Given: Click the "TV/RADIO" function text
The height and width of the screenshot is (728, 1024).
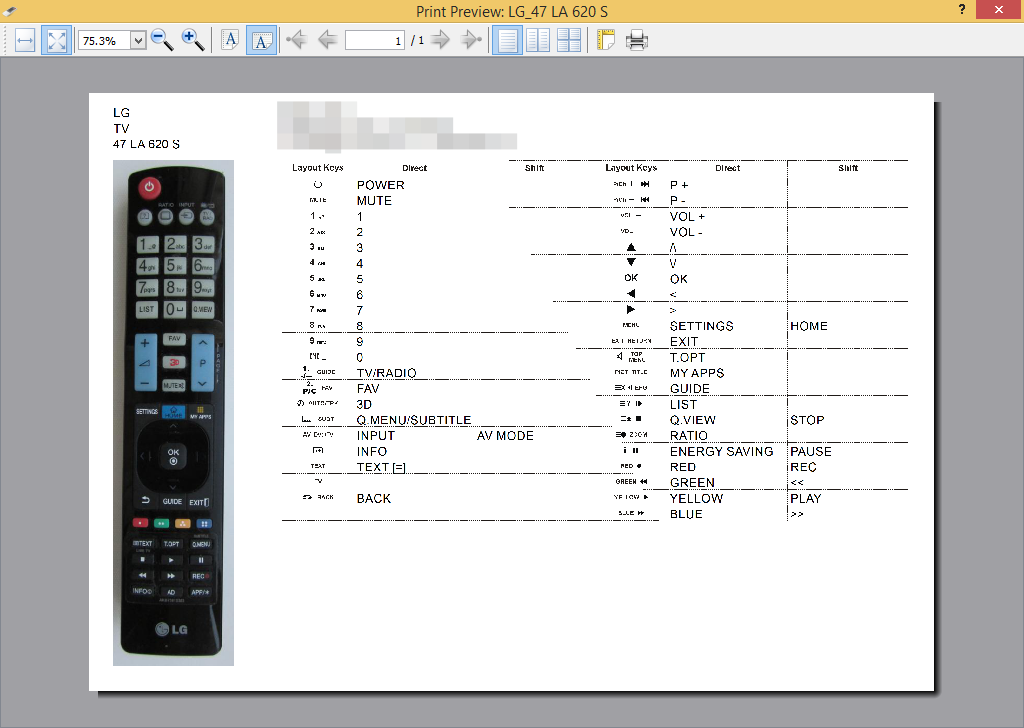Looking at the screenshot, I should (x=387, y=373).
